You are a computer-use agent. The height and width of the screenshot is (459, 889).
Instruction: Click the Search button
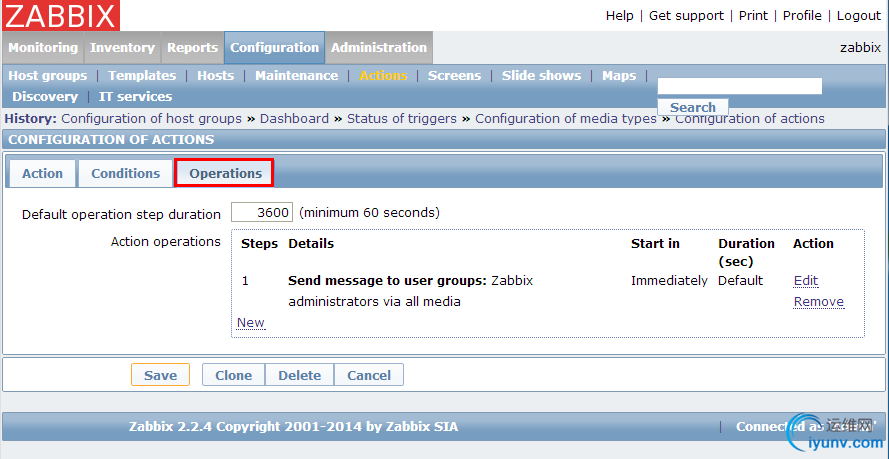pyautogui.click(x=693, y=107)
